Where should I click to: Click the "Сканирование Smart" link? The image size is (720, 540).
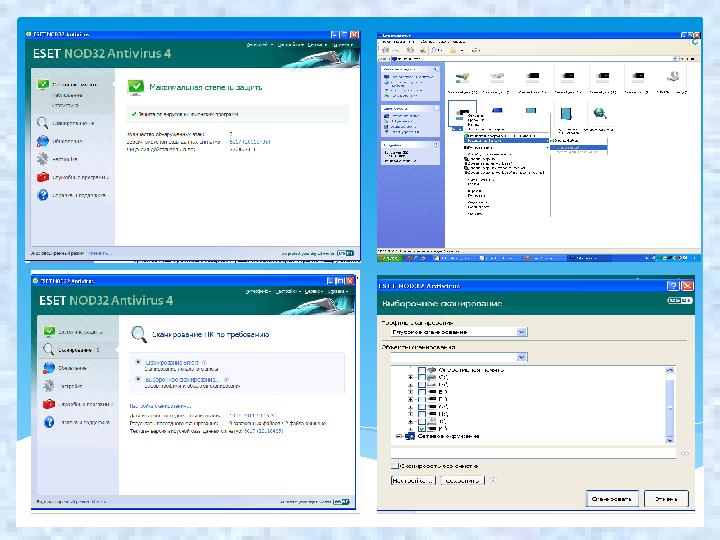172,362
